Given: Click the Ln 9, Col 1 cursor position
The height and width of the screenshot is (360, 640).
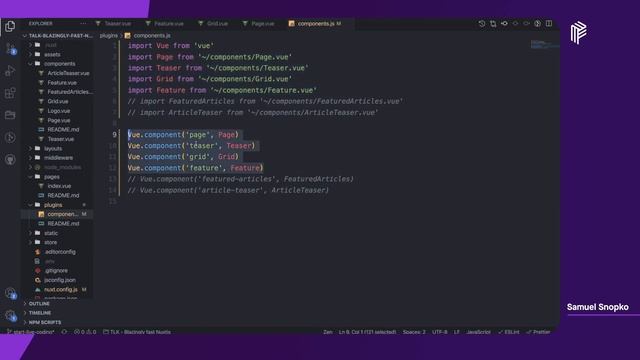Looking at the screenshot, I should click(367, 332).
